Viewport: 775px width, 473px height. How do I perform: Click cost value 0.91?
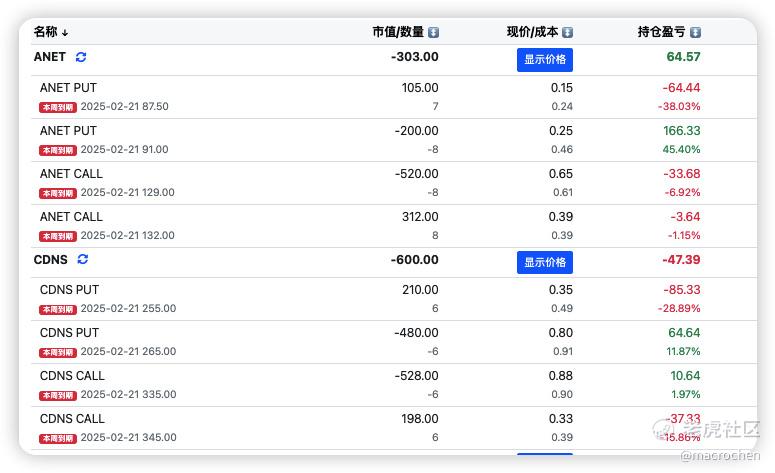pos(562,351)
